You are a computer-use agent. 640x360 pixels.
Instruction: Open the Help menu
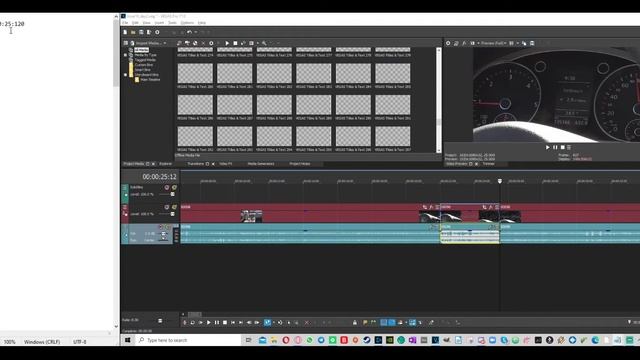tap(202, 23)
